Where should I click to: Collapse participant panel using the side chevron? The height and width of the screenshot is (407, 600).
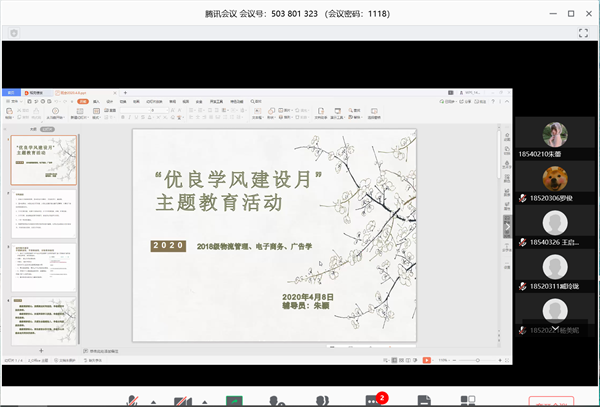(507, 227)
